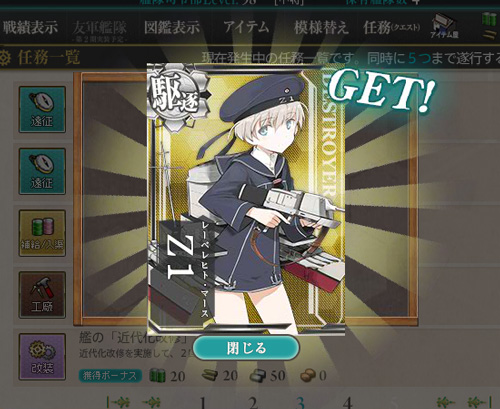Open the first 遠征 expedition compass icon
The image size is (500, 409).
(42, 109)
